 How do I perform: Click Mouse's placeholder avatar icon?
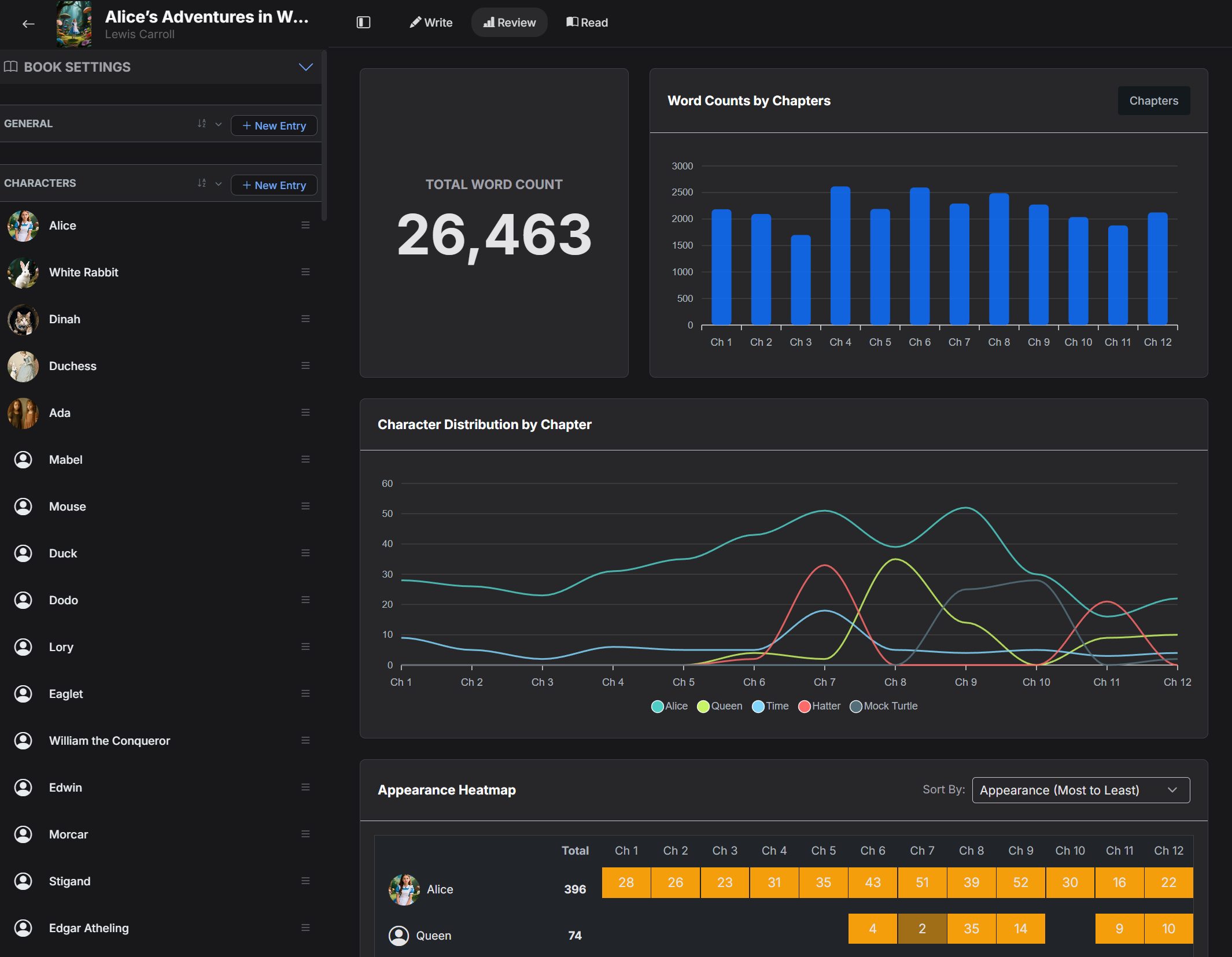pos(23,507)
